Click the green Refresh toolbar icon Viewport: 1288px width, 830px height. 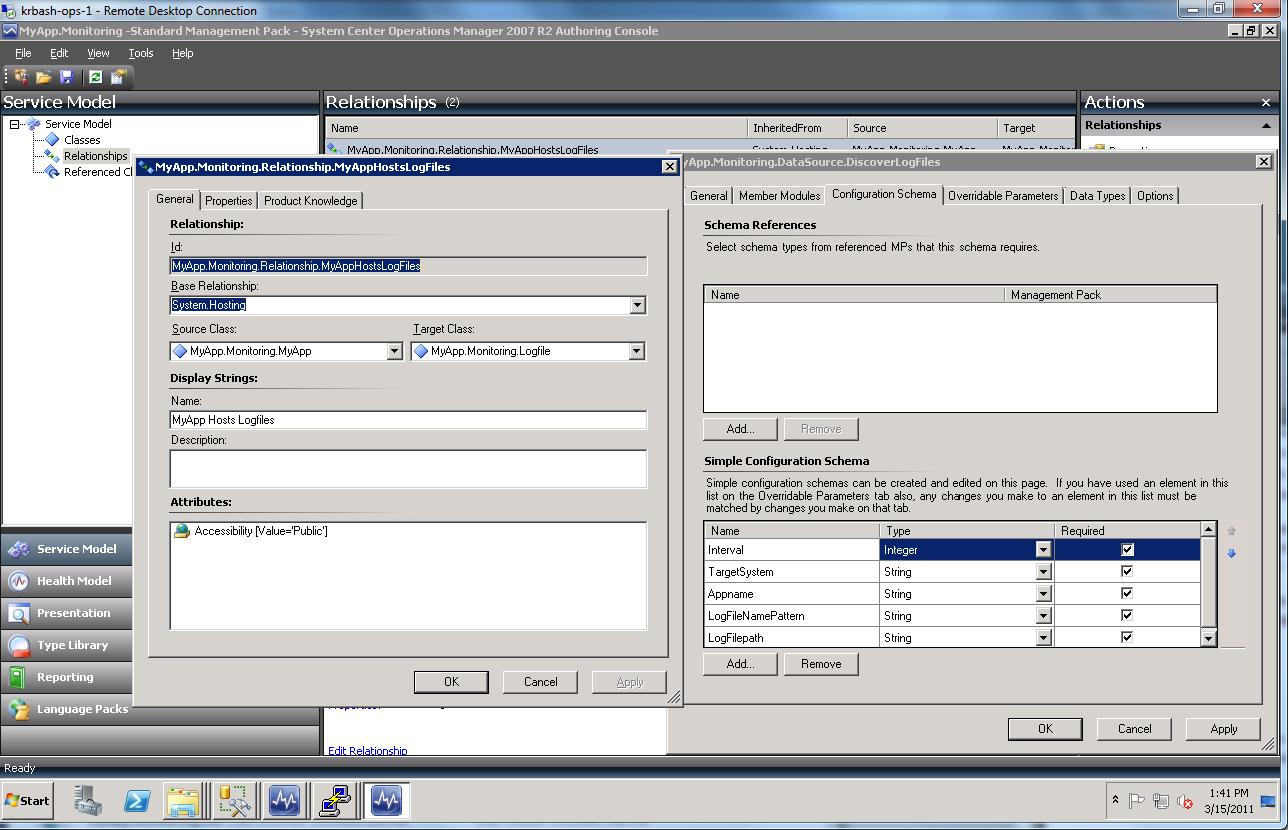point(95,77)
